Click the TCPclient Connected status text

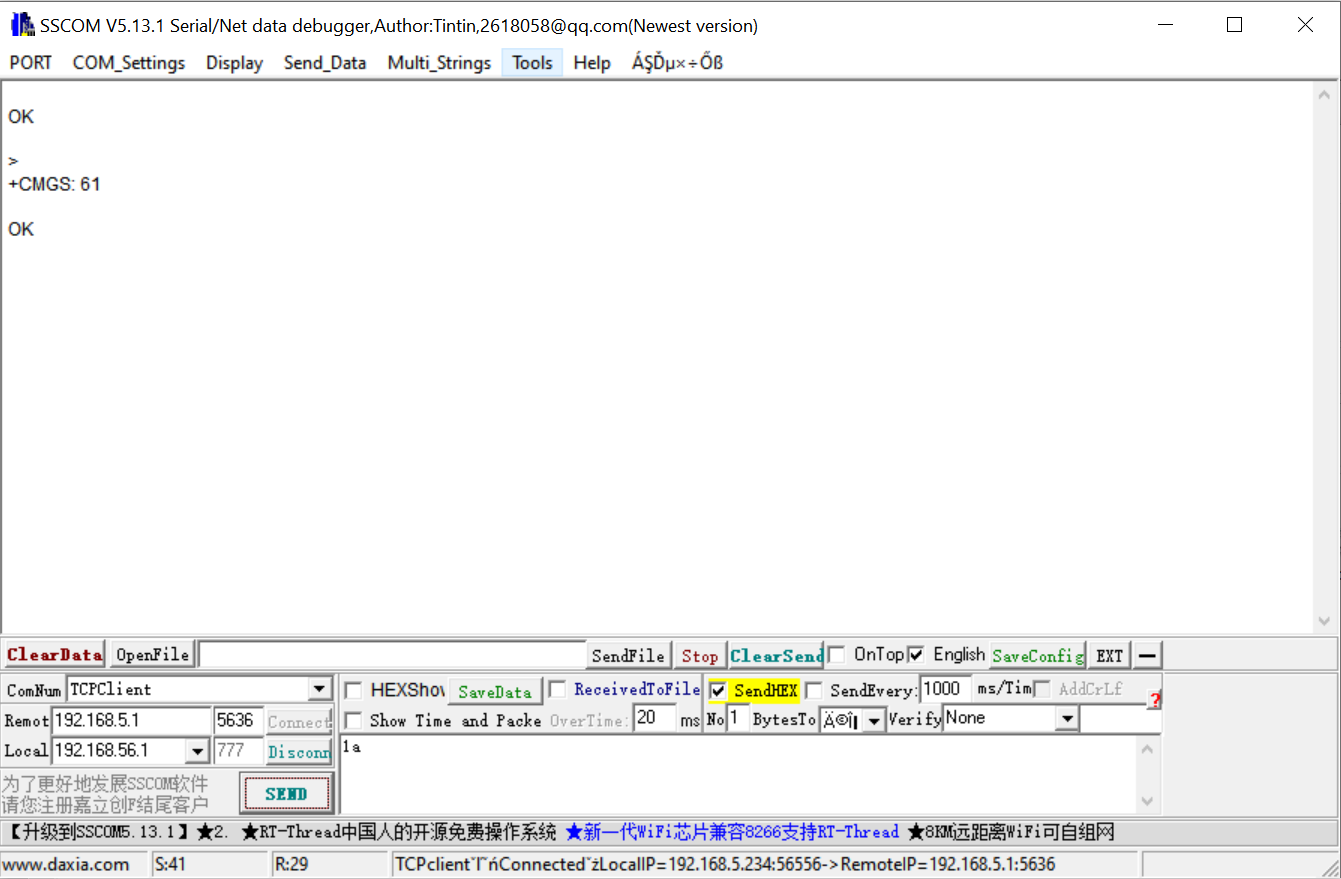(x=725, y=864)
